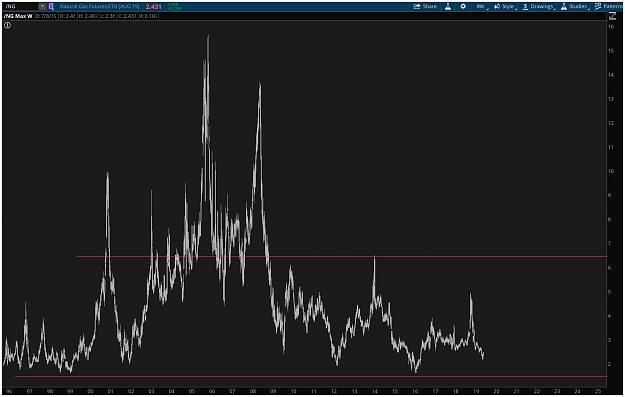Viewport: 625px width, 397px height.
Task: Click the /NG symbol input field
Action: point(21,6)
